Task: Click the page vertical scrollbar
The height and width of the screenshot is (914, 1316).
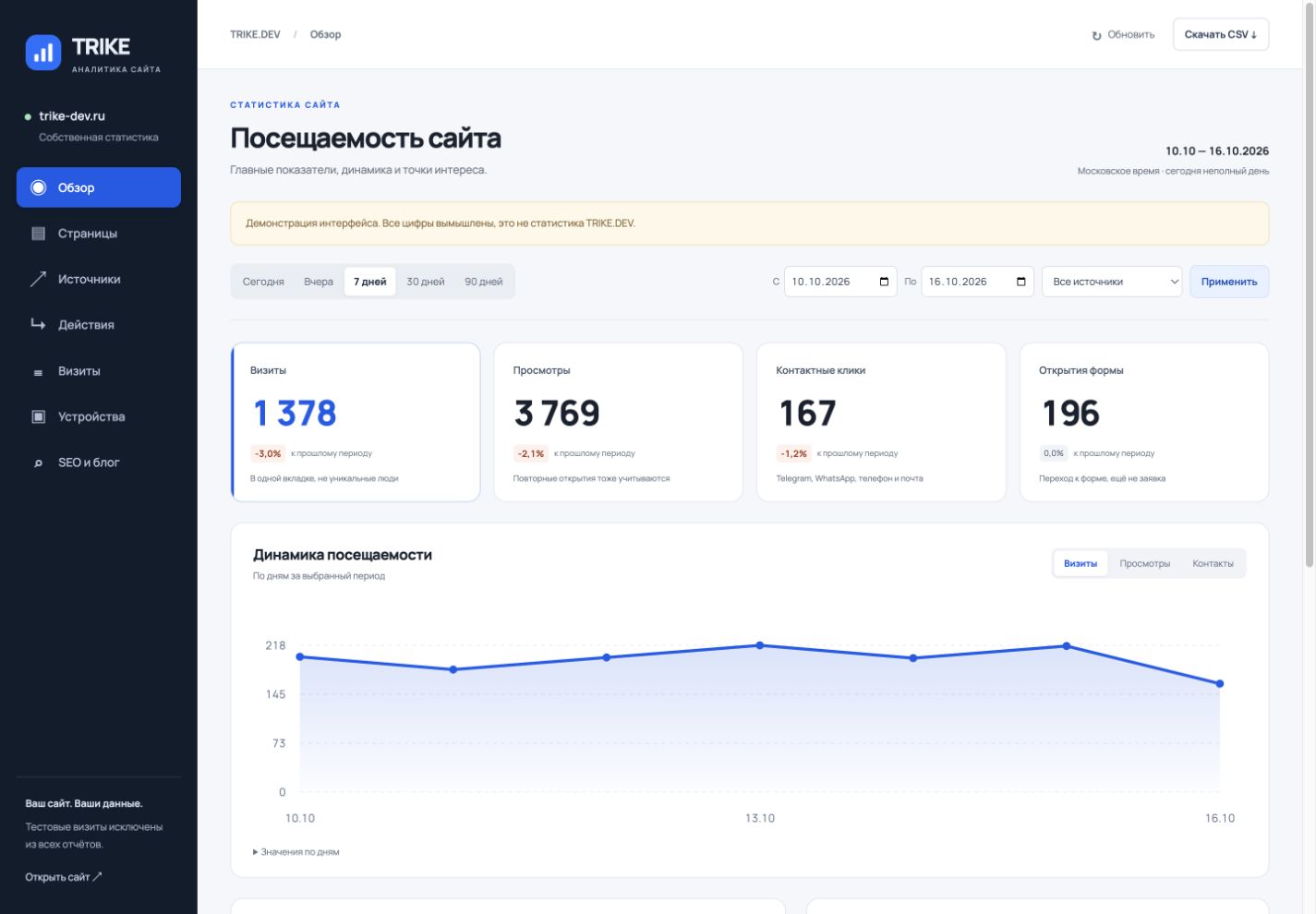Action: coord(1310,286)
